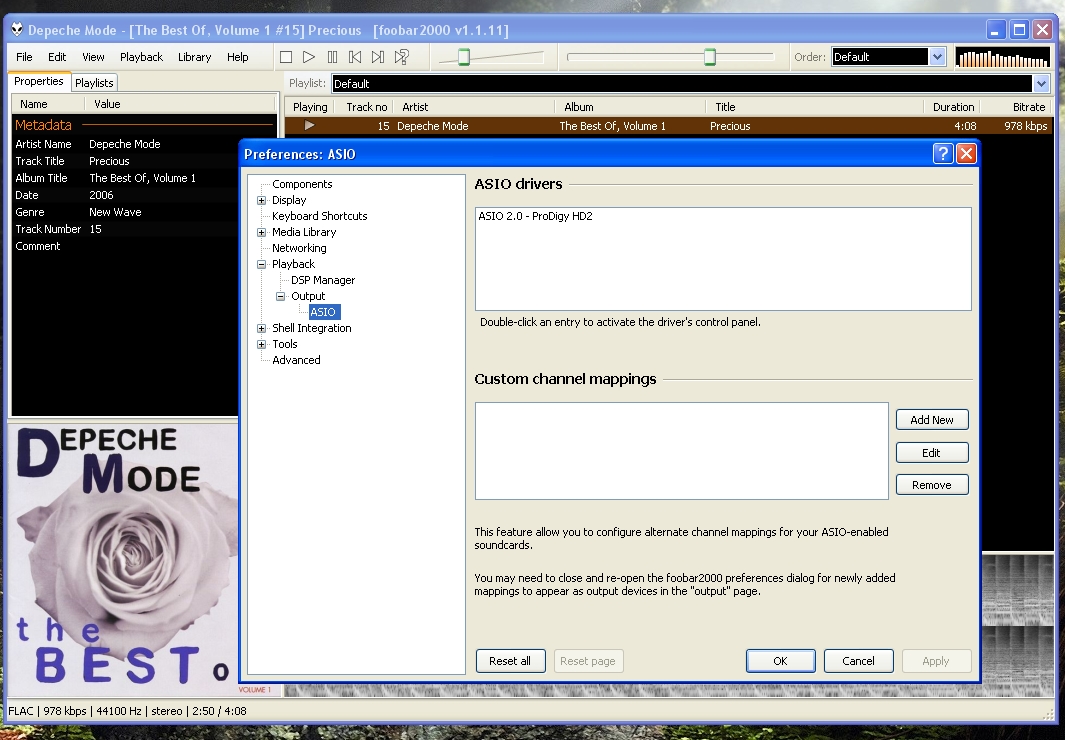Click the seek bar position handle
The image size is (1065, 740).
pos(710,57)
